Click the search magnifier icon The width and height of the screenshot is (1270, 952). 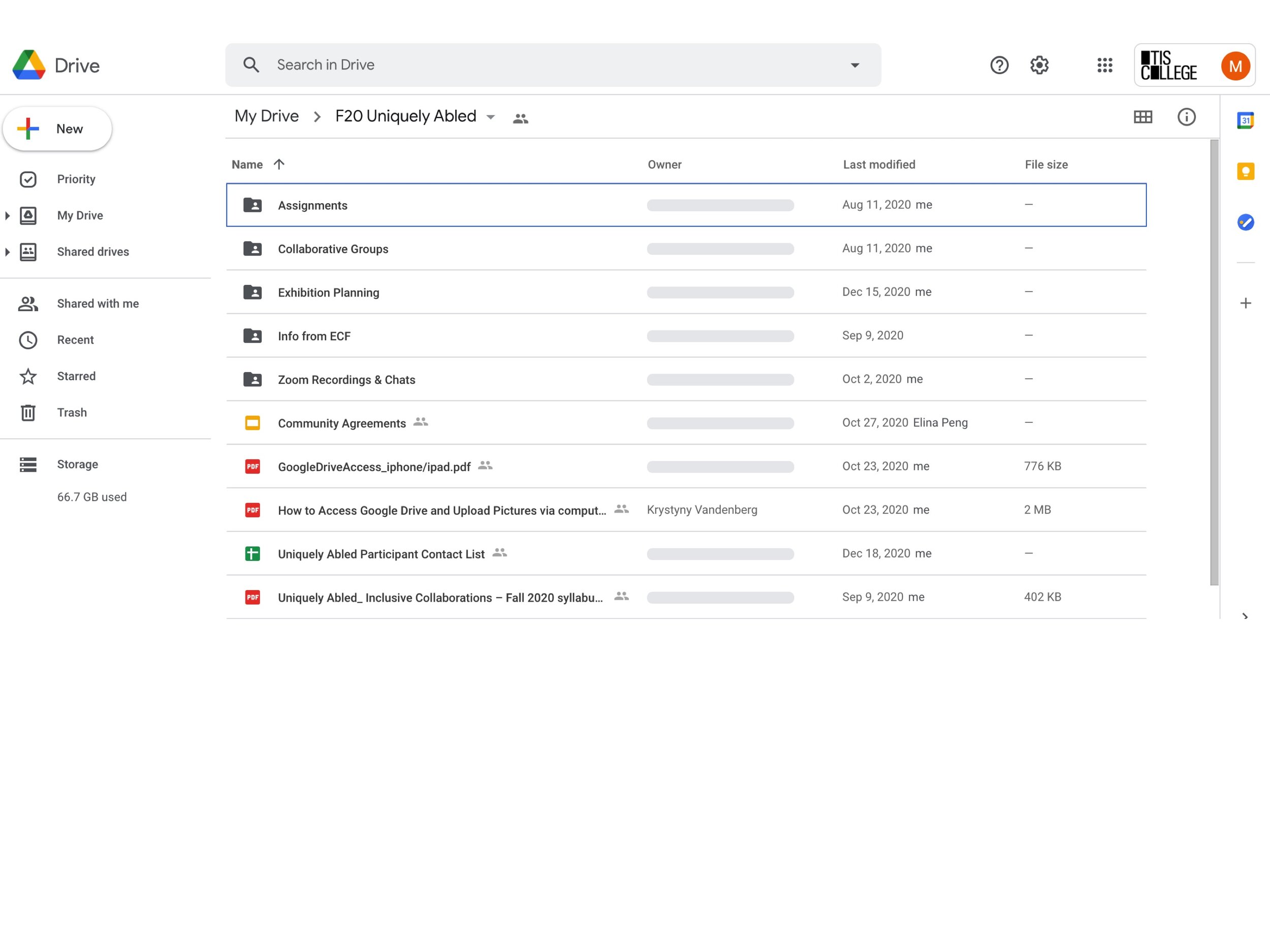point(251,65)
